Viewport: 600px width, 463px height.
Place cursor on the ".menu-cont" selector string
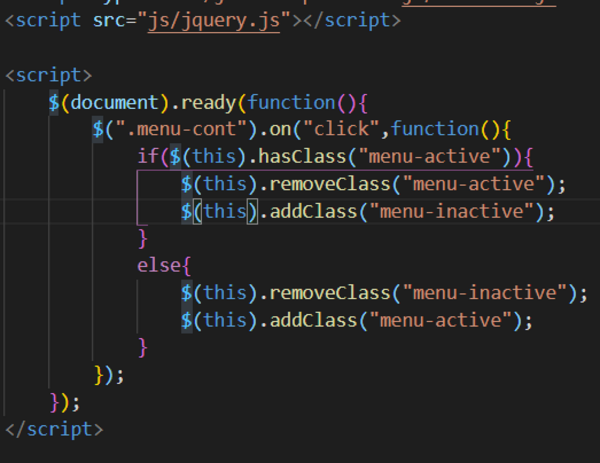[181, 129]
